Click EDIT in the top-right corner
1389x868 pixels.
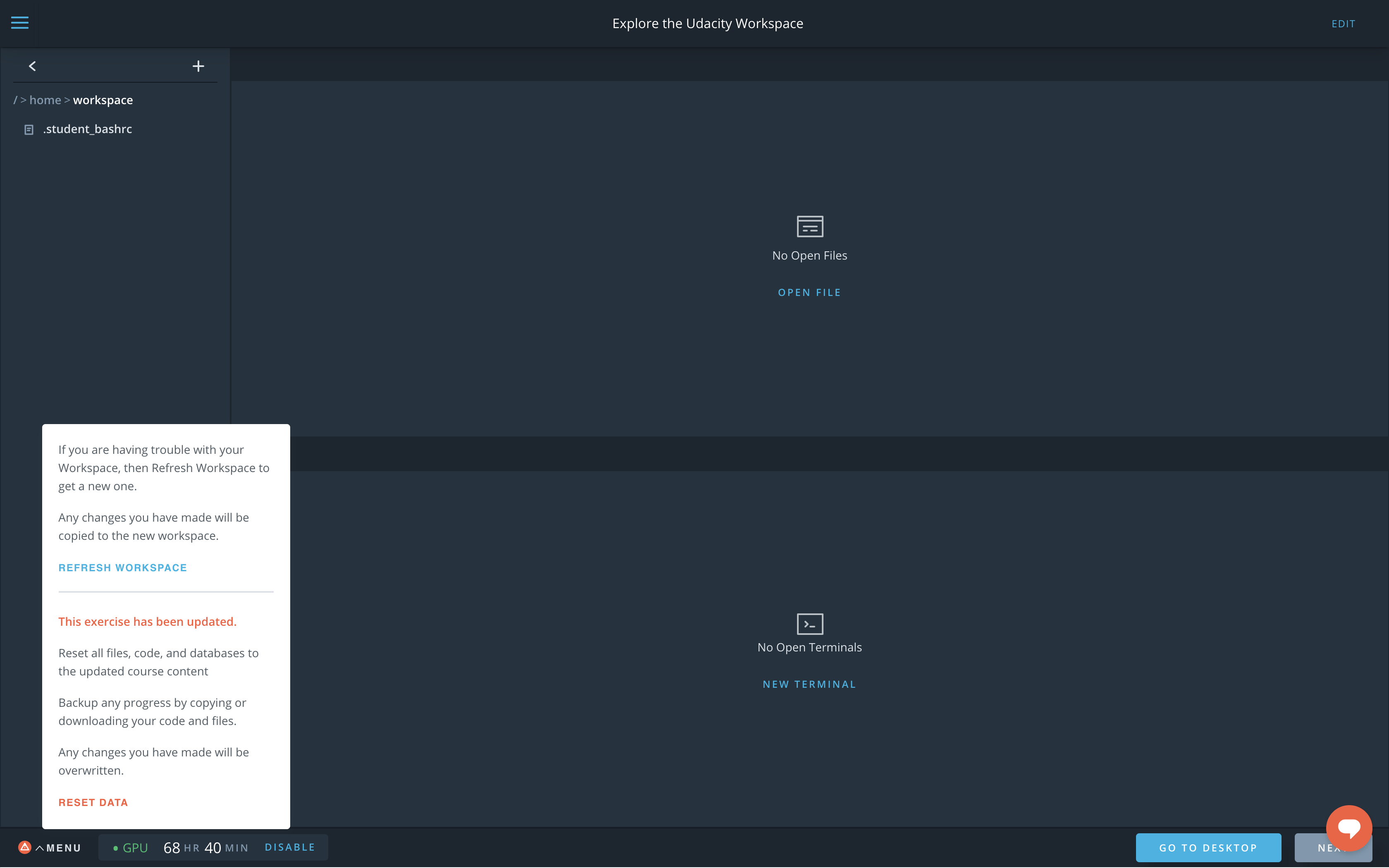[x=1344, y=24]
